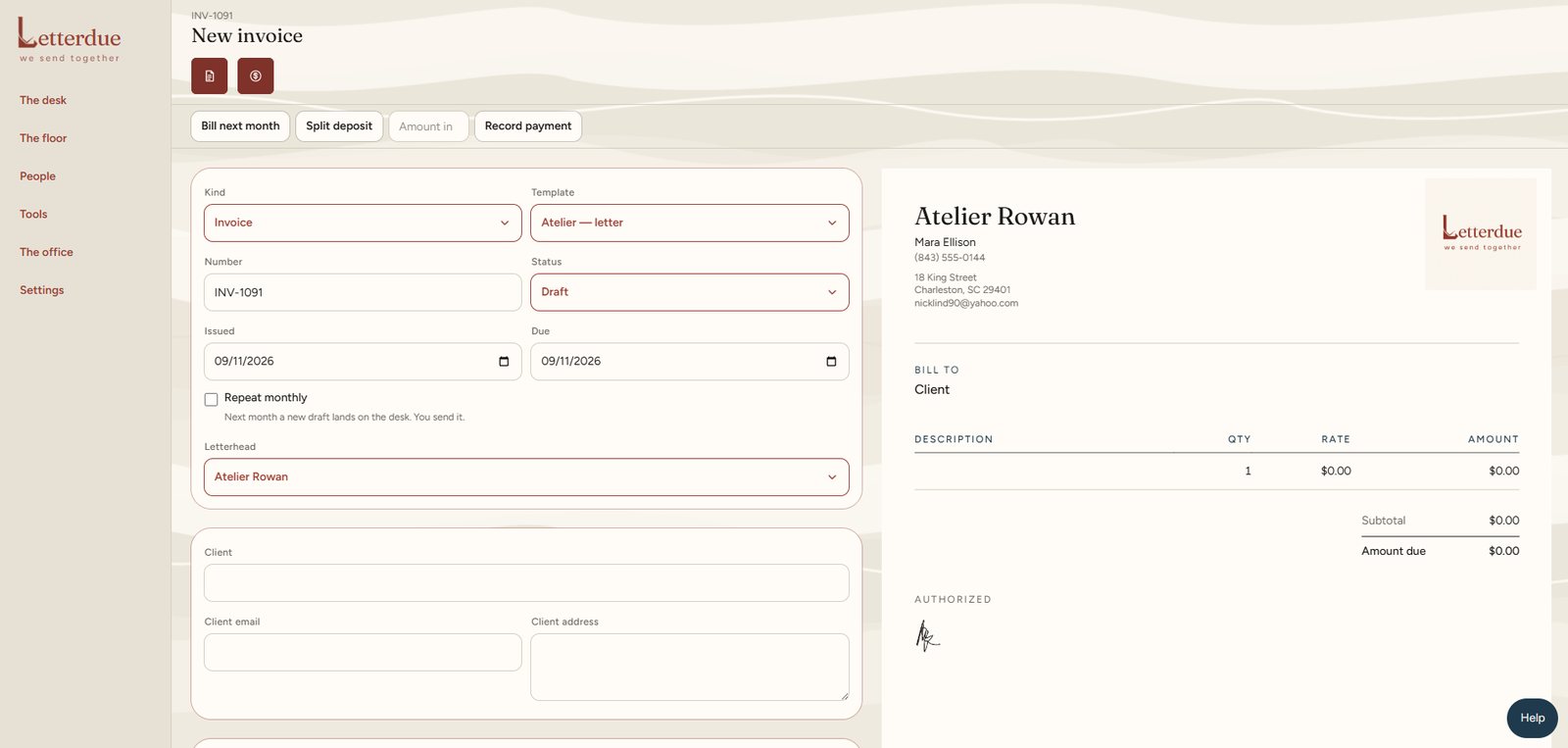The width and height of the screenshot is (1568, 748).
Task: Click the Repeat monthly label text
Action: point(266,398)
